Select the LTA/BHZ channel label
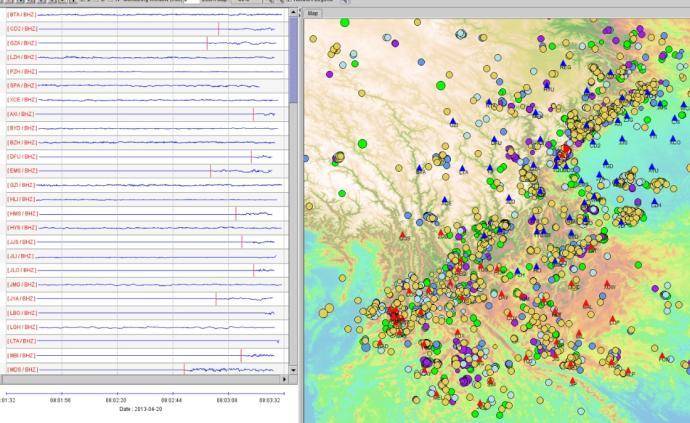Screen dimensions: 690x423 pyautogui.click(x=21, y=341)
